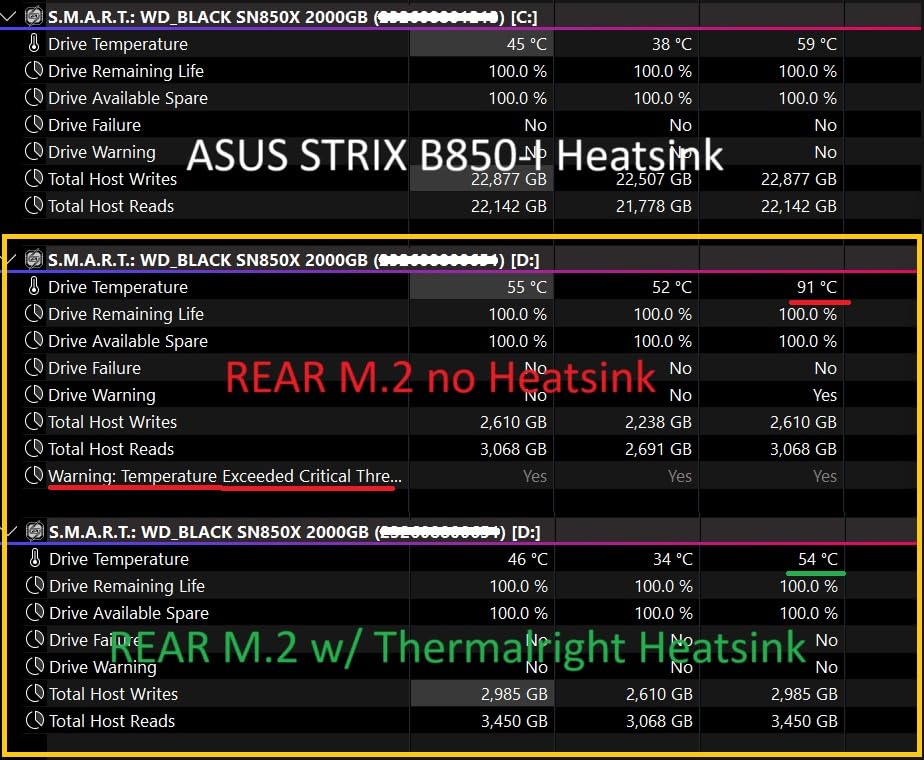
Task: Select the highlighted current 2,985 GB Total Host Writes value
Action: [x=514, y=694]
